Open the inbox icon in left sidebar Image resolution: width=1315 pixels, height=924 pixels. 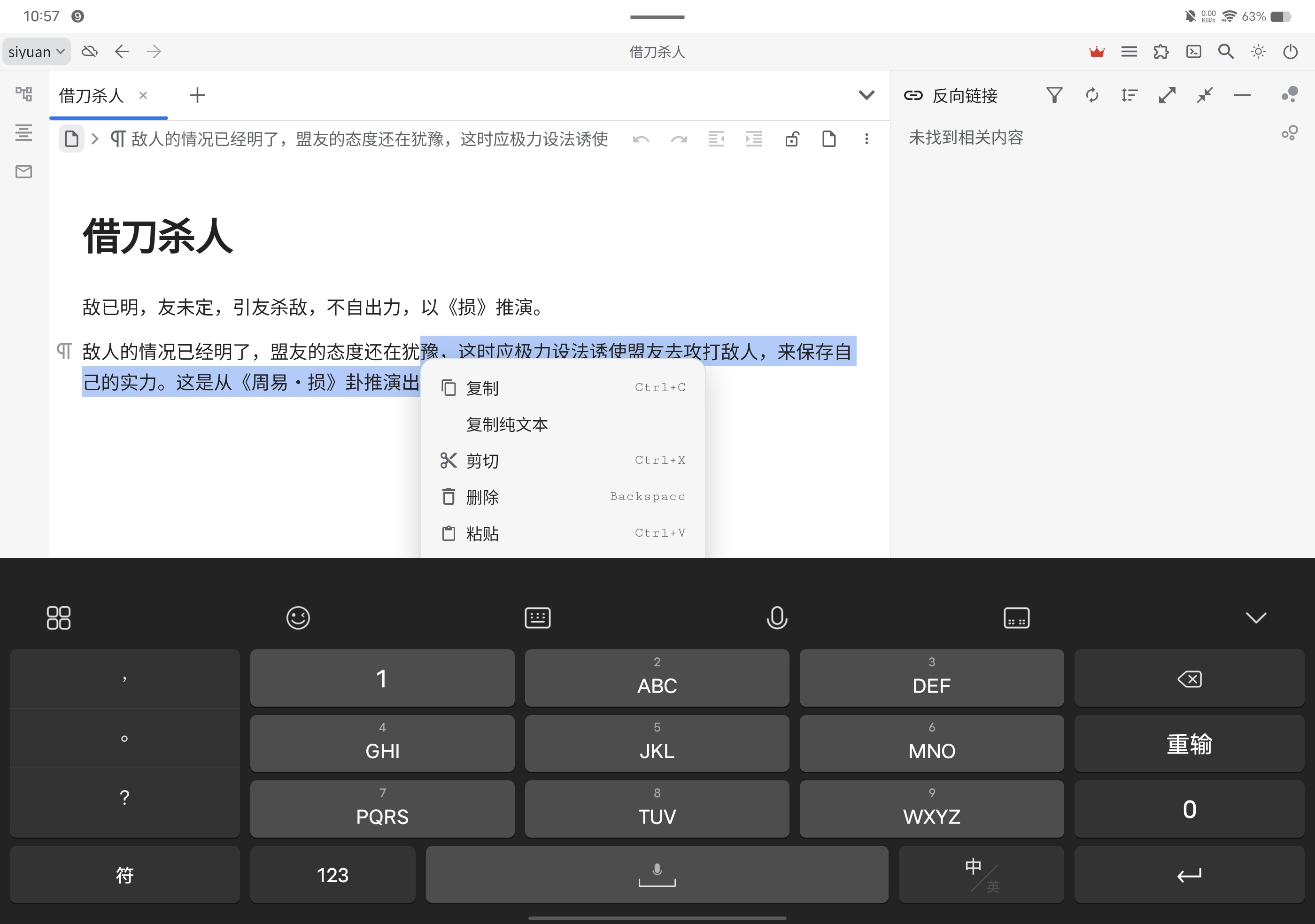tap(23, 171)
